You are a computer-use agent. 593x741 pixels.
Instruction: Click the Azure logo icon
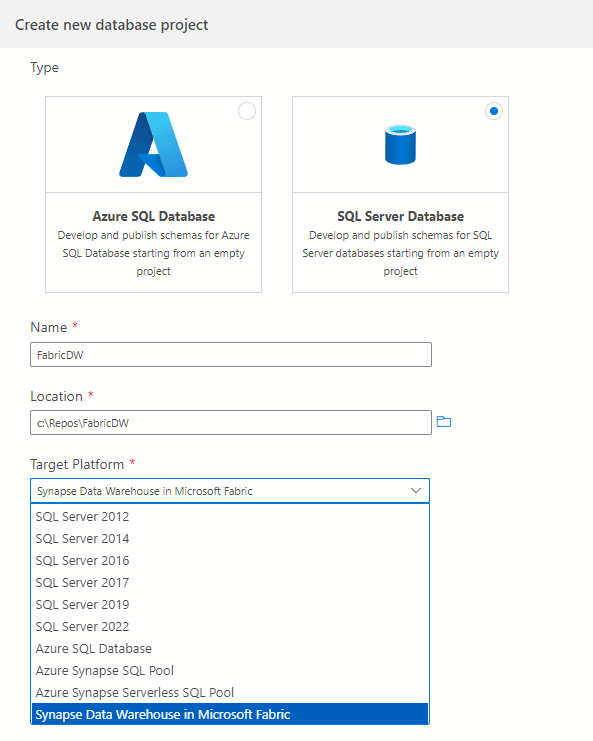coord(154,145)
